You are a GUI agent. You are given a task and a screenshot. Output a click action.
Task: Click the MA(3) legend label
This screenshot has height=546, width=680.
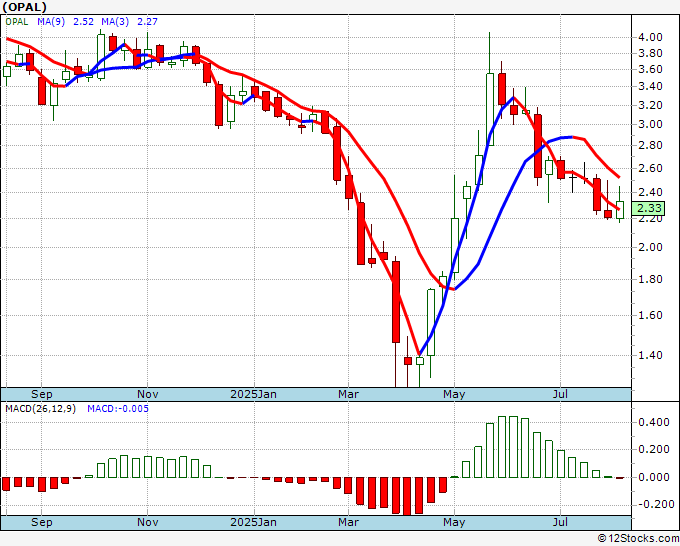click(115, 22)
